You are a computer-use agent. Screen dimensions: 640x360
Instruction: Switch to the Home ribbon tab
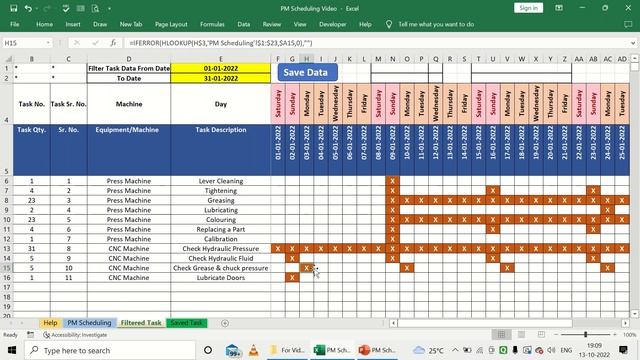(x=44, y=24)
